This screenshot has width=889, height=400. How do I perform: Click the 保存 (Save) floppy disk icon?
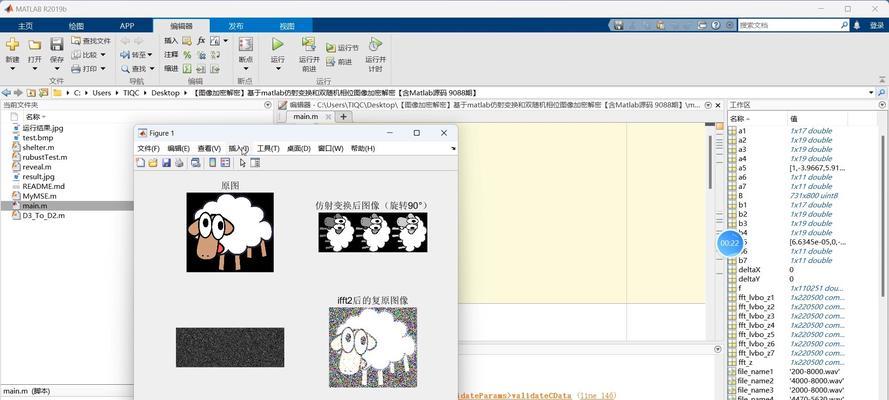coord(57,44)
